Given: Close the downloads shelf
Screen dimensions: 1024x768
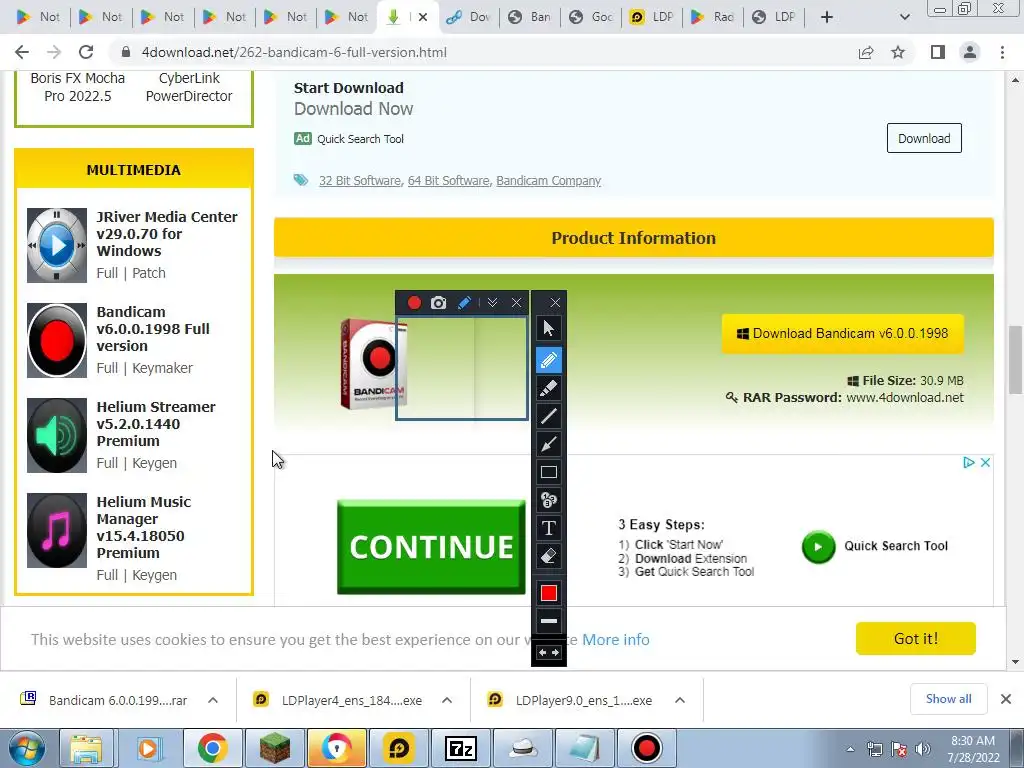Looking at the screenshot, I should pyautogui.click(x=1006, y=699).
